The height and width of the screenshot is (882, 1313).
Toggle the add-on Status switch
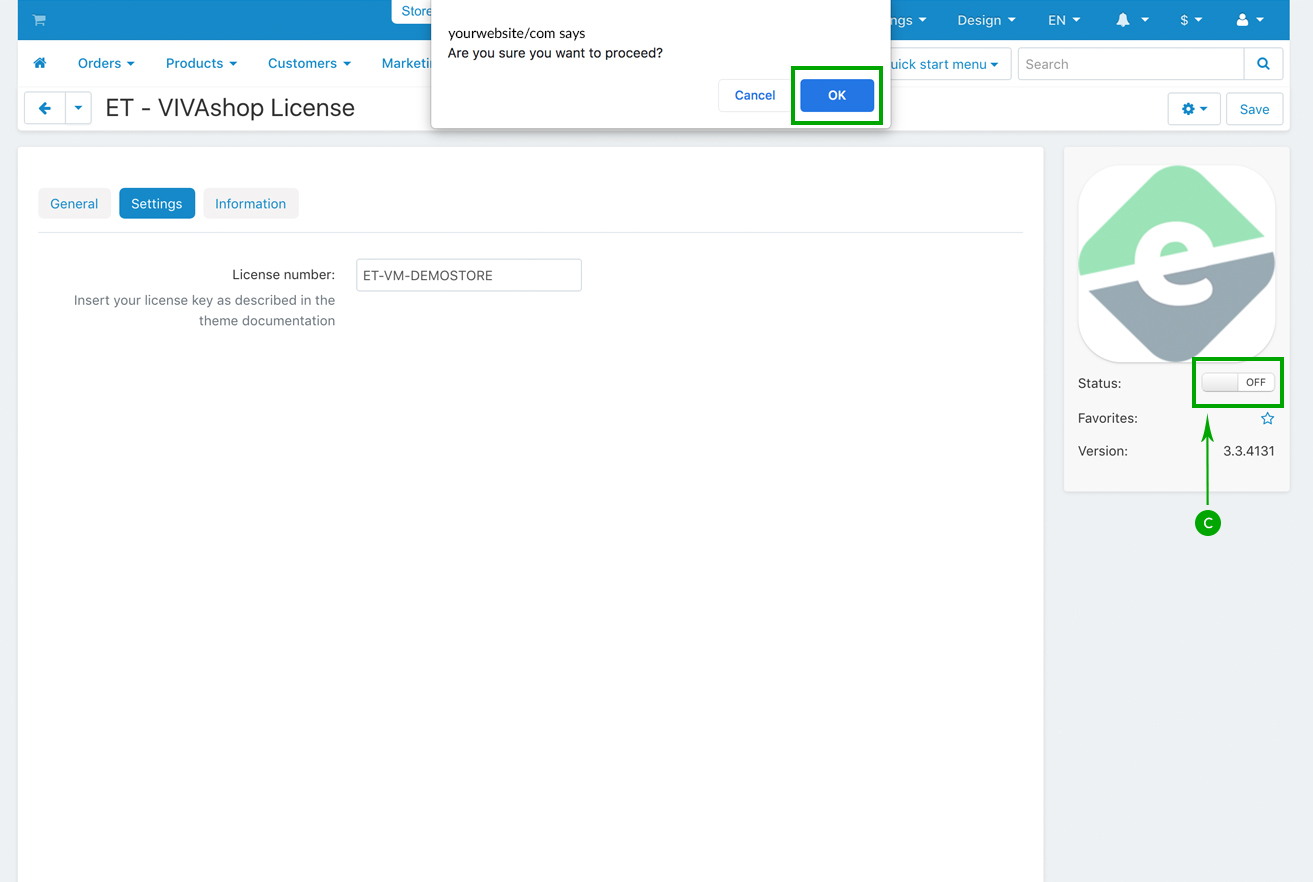(1238, 383)
